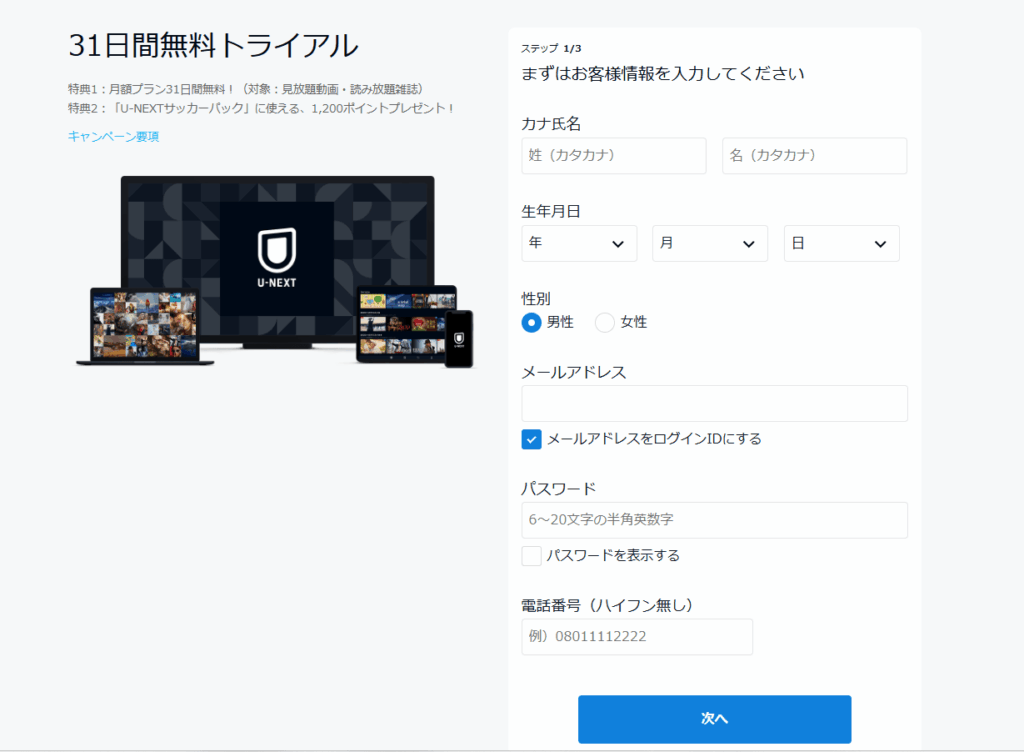The height and width of the screenshot is (752, 1024).
Task: Enable パスワードを表示する checkbox
Action: (532, 556)
